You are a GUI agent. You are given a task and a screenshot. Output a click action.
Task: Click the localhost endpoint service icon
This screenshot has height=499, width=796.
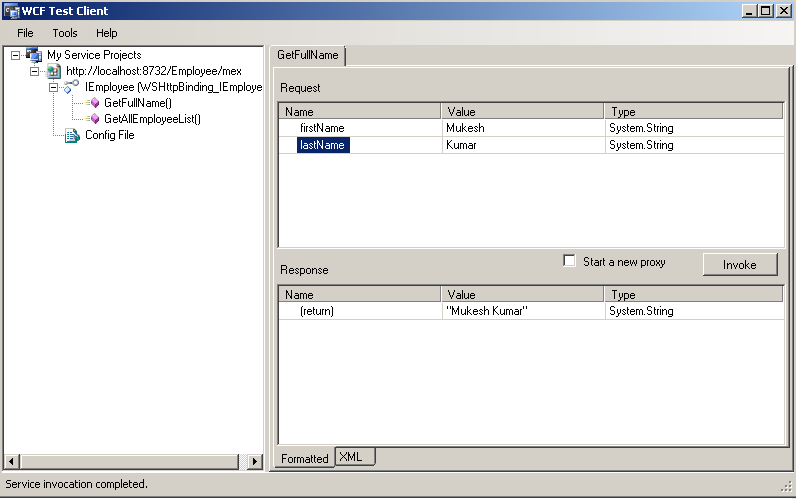[x=54, y=71]
